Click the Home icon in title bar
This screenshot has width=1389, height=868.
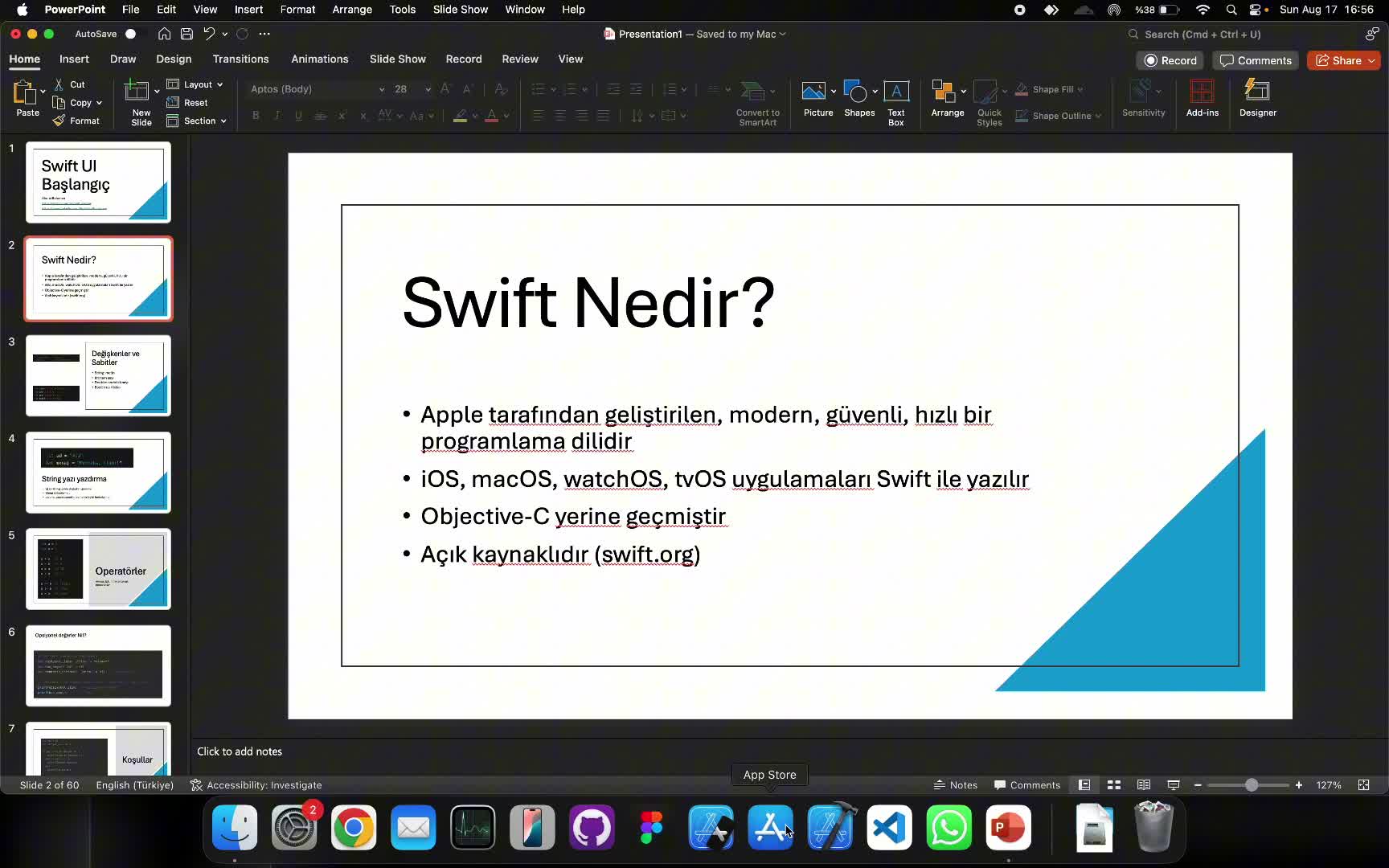(164, 34)
